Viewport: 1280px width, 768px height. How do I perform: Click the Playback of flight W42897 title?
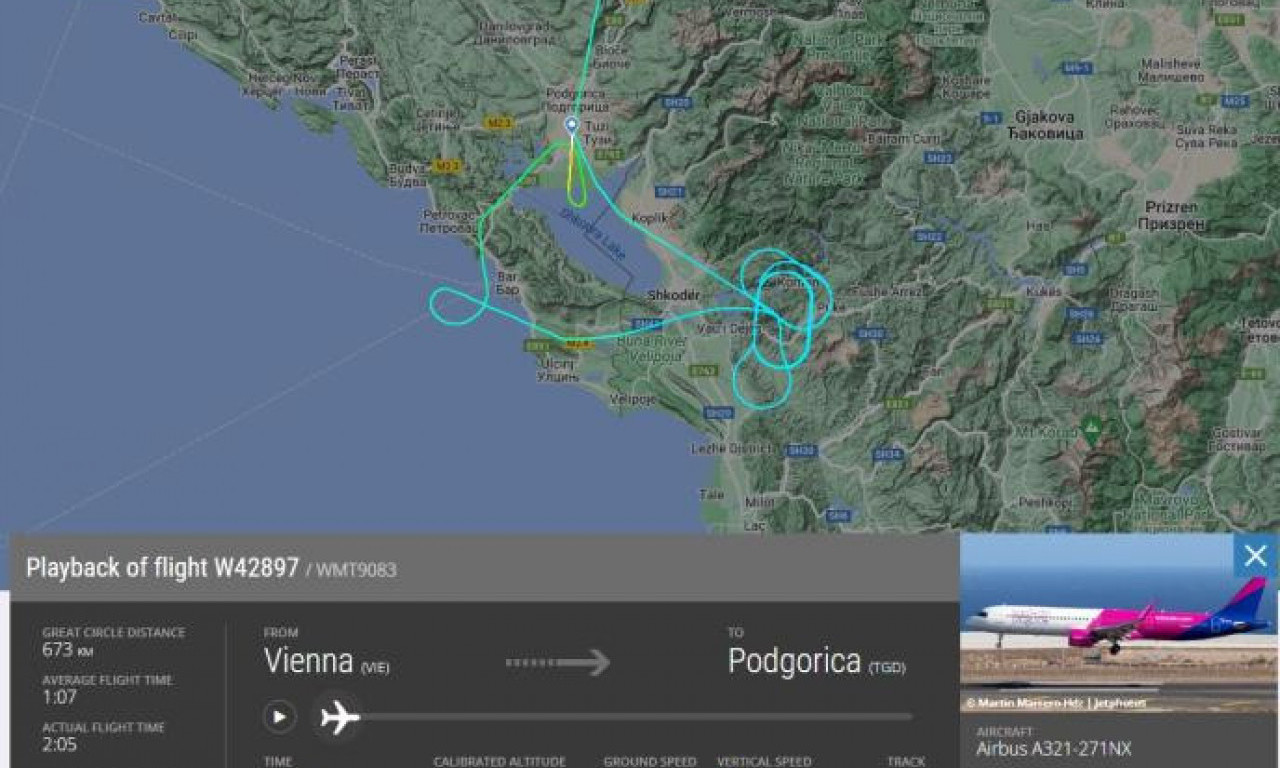tap(162, 568)
